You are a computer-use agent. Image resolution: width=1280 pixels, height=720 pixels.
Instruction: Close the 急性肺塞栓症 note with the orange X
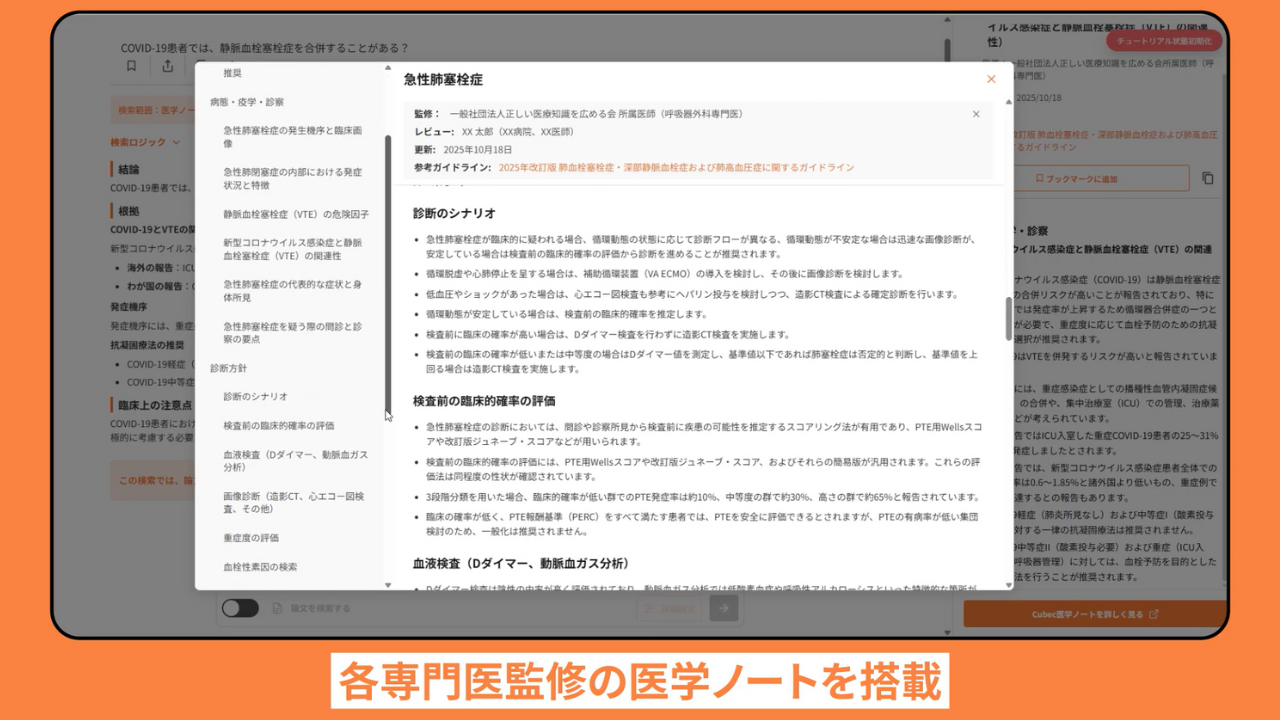point(991,79)
